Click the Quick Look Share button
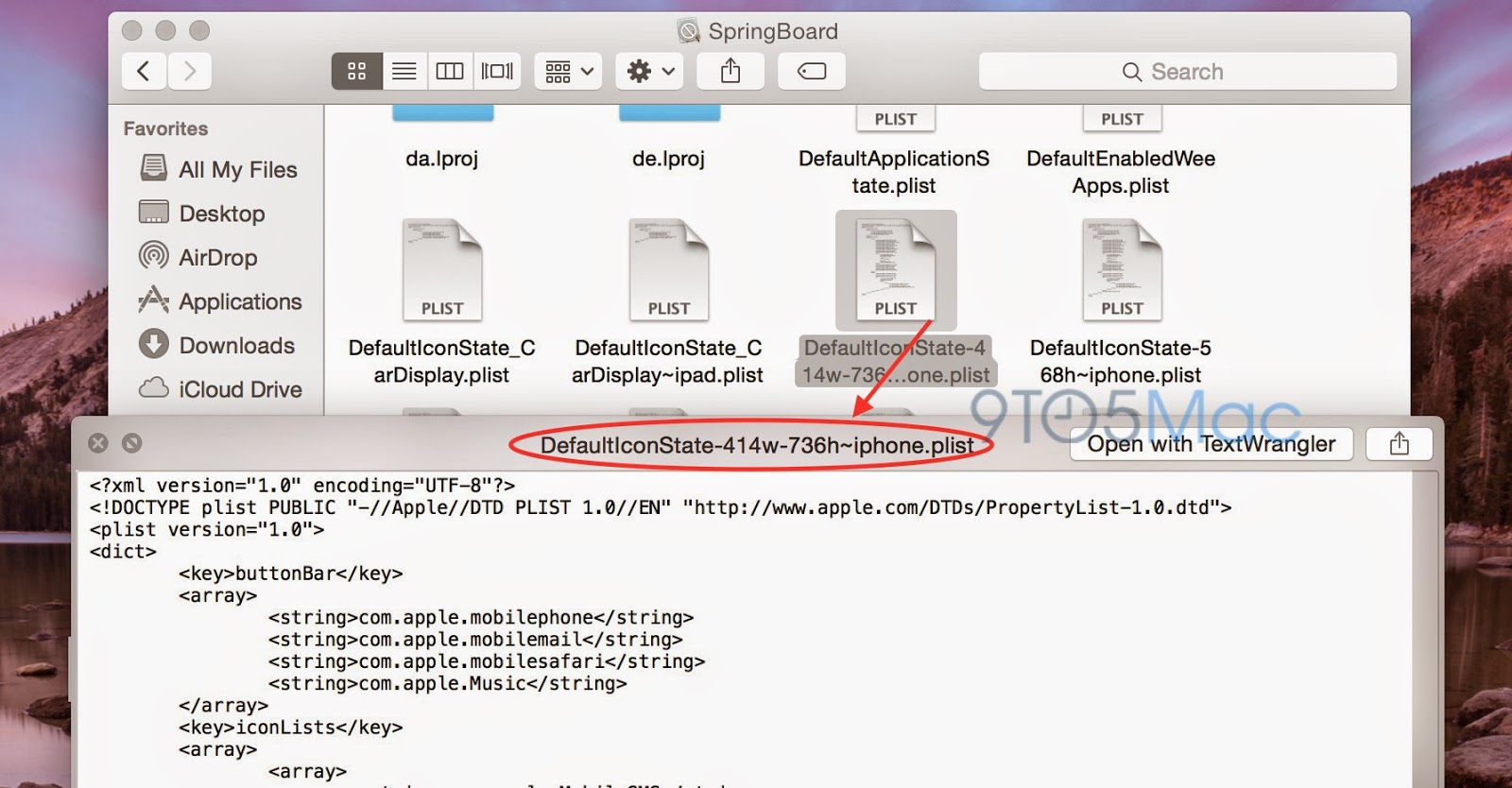 1400,444
